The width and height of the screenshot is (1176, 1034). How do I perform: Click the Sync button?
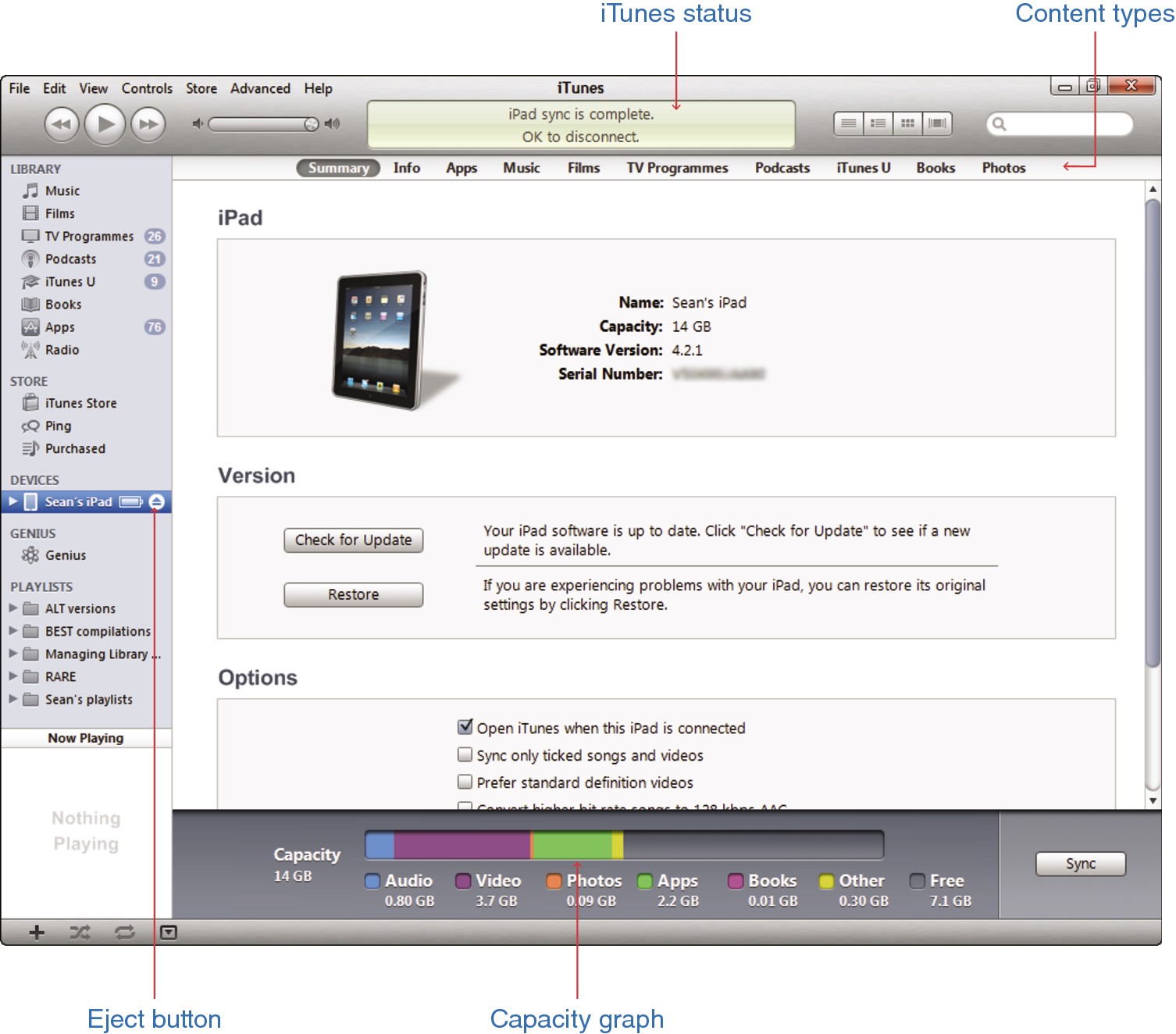[1081, 863]
